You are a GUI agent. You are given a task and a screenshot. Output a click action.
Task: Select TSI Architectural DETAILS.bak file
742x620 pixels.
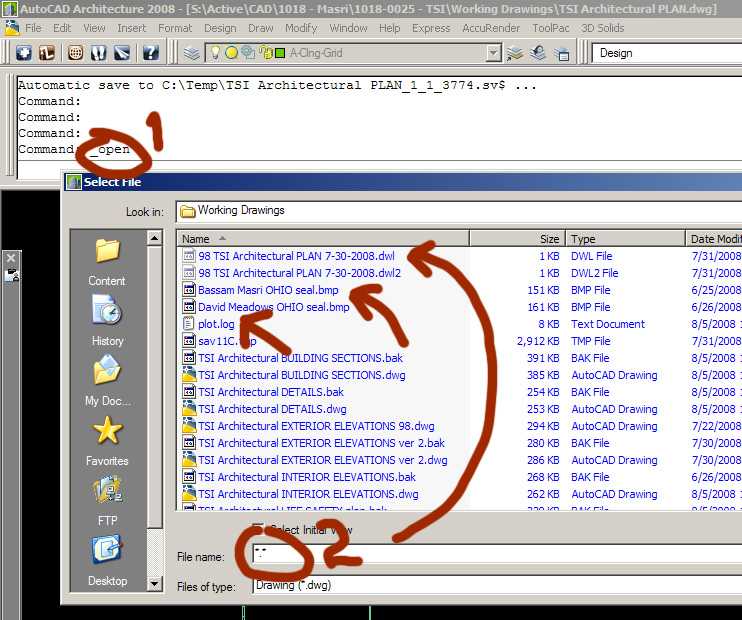(x=263, y=392)
